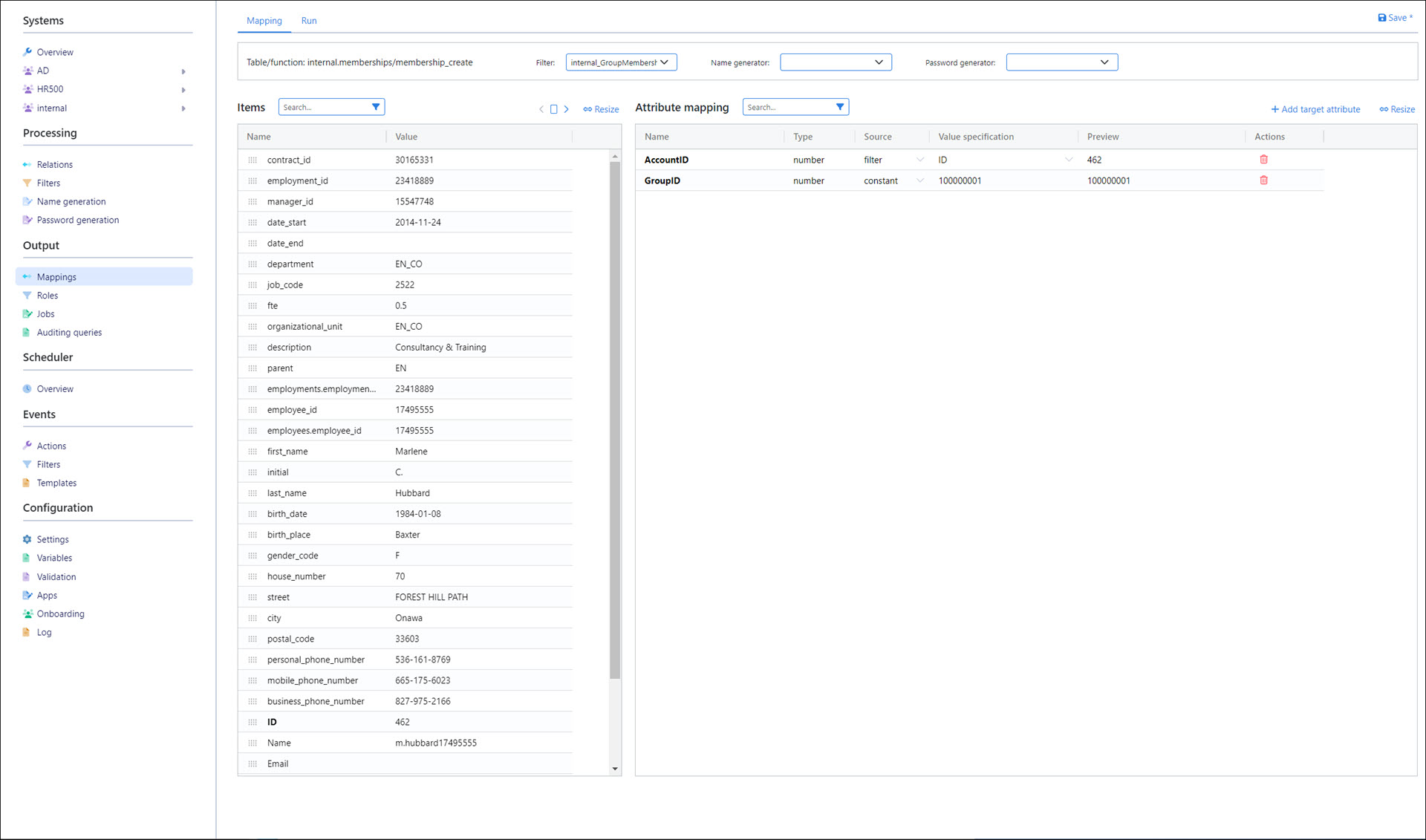Go to next item with right arrow
Viewport: 1426px width, 840px height.
[567, 109]
